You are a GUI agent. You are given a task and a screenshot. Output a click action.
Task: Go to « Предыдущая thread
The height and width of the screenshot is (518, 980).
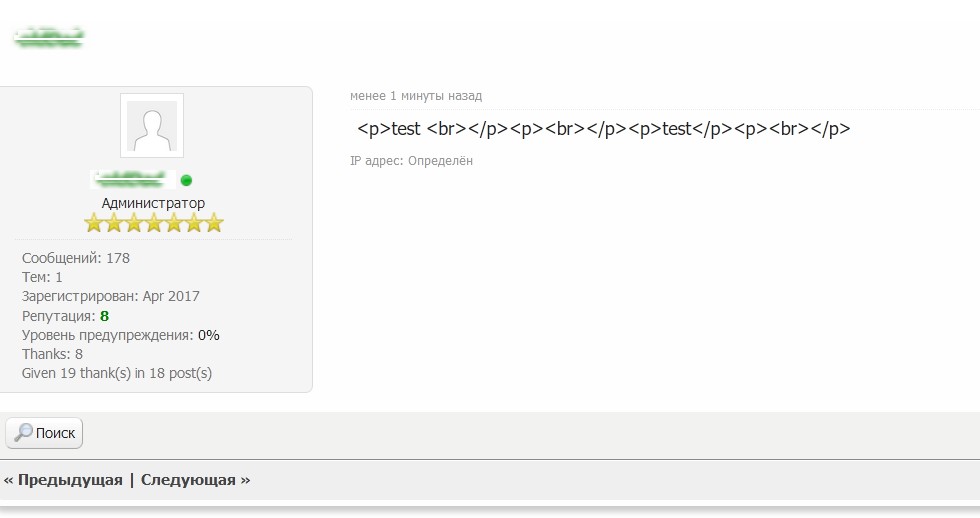click(x=63, y=480)
